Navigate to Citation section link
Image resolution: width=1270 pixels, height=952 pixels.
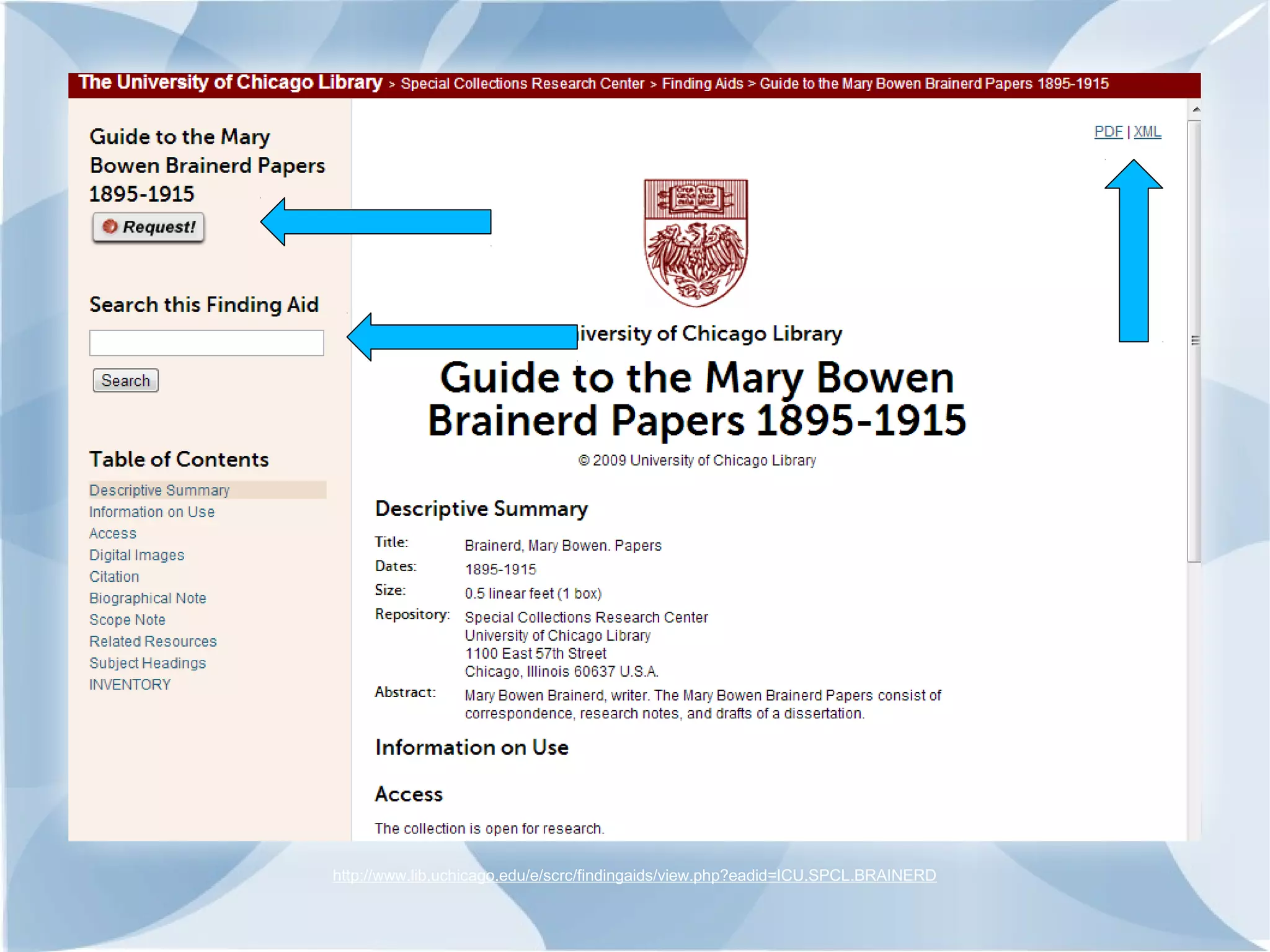point(114,577)
